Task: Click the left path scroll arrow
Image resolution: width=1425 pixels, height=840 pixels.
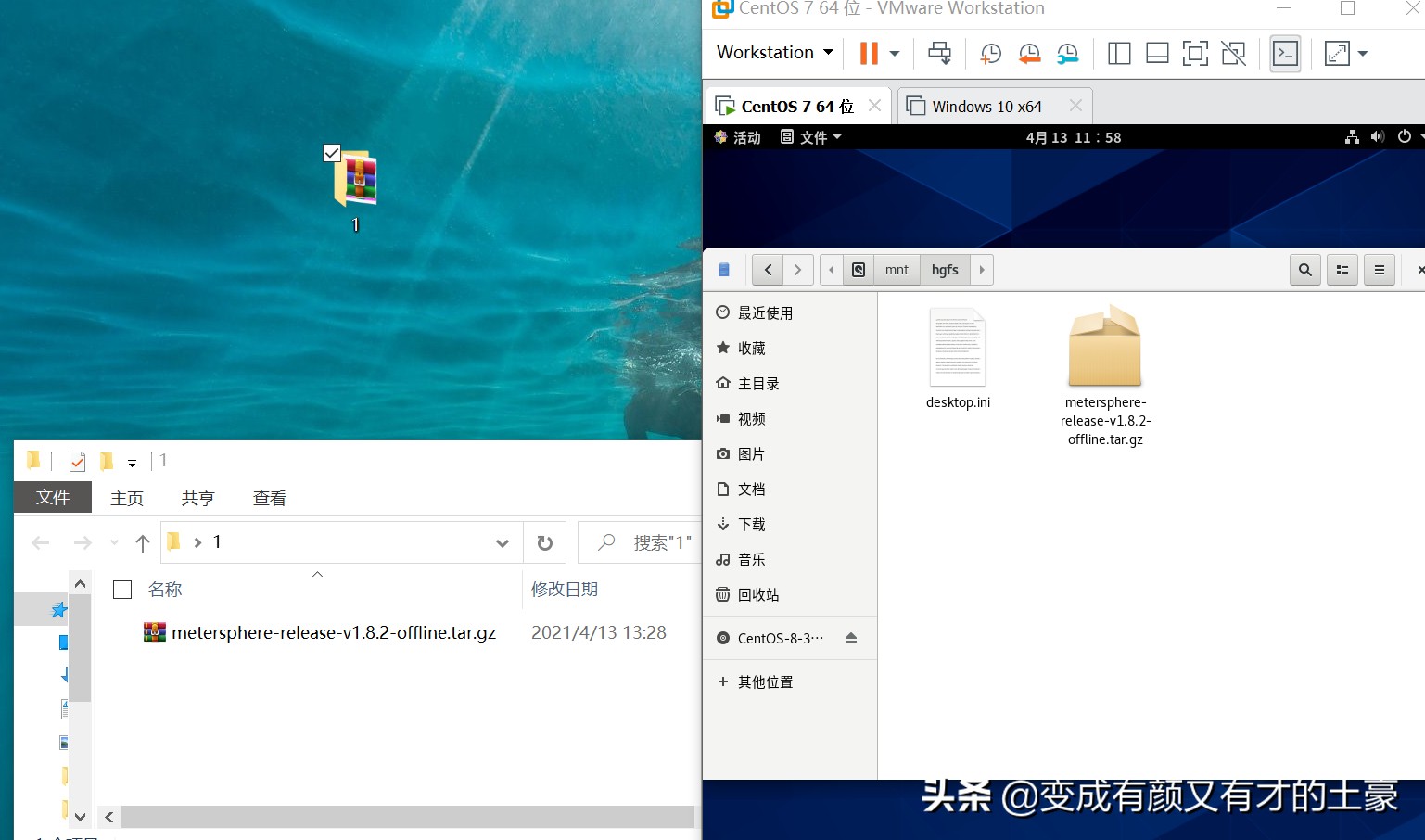Action: [832, 270]
